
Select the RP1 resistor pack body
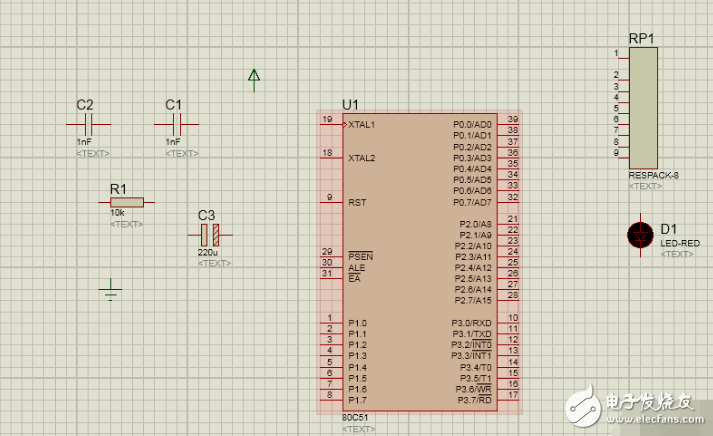point(642,107)
